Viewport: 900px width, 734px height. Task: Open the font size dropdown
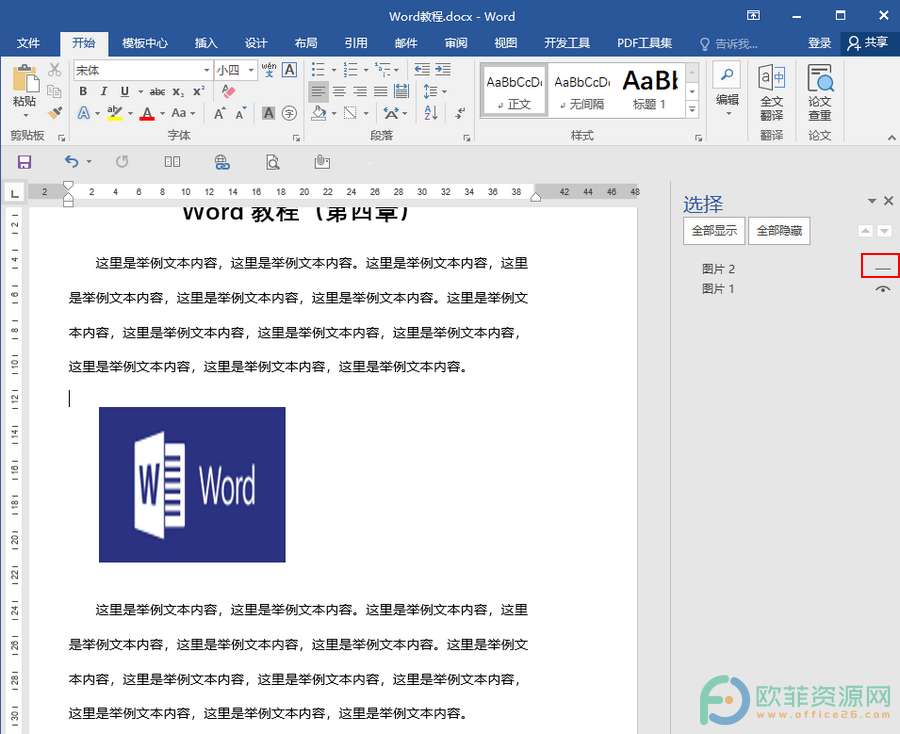(x=251, y=70)
